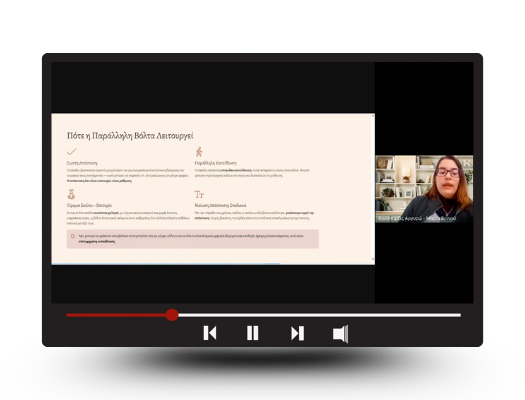This screenshot has width=525, height=400.
Task: Seek within the red played progress section
Action: coord(116,315)
